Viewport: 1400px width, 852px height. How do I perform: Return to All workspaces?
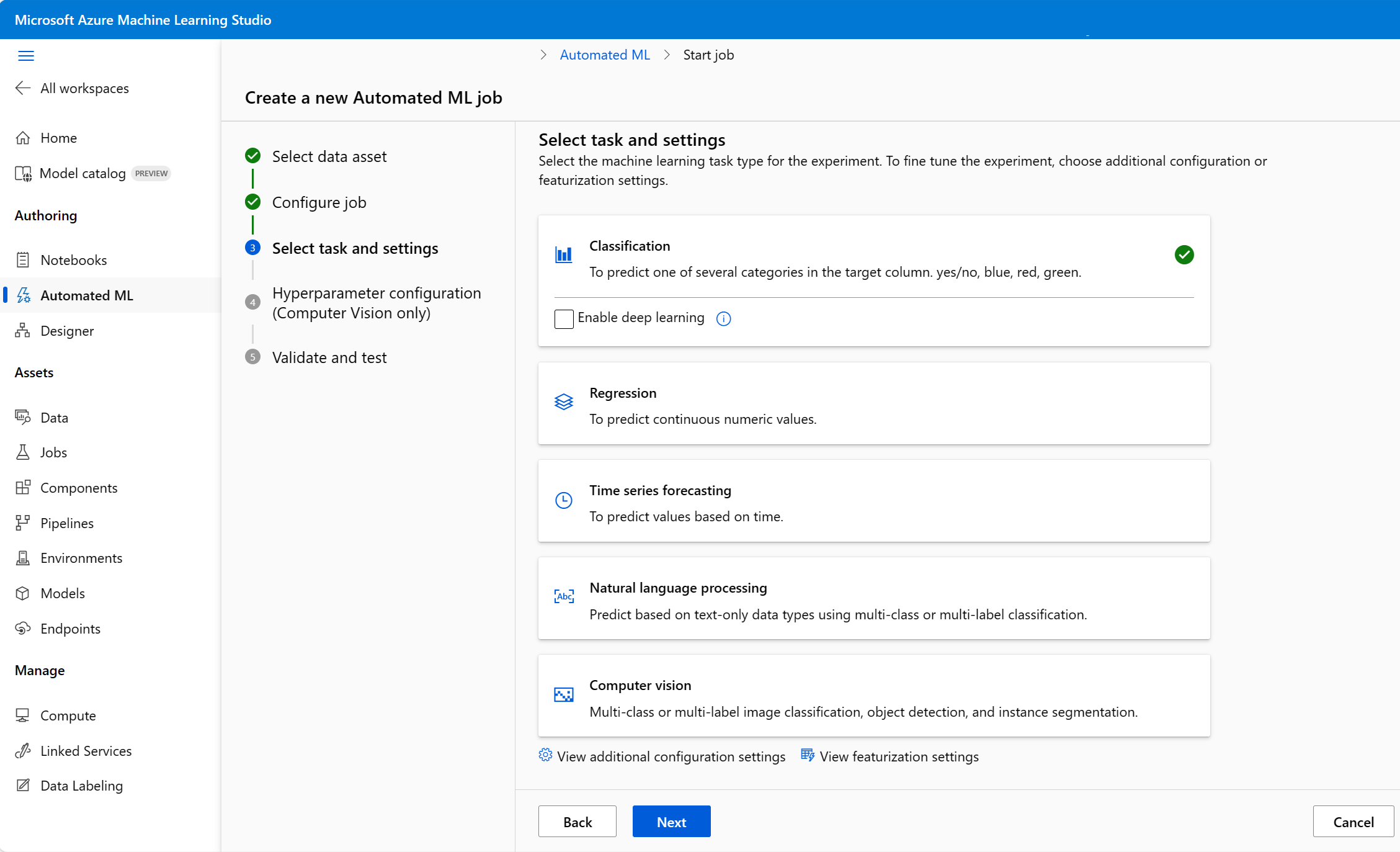pos(84,88)
